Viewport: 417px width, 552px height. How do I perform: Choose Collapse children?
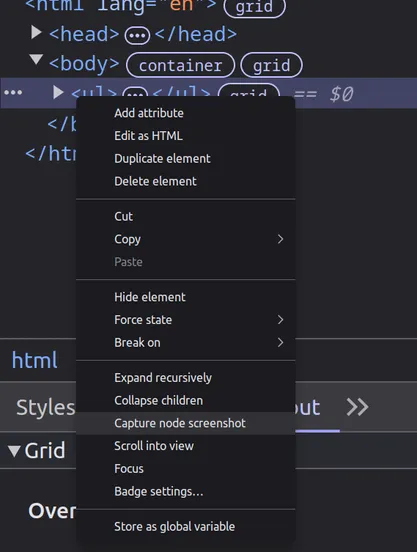(185, 400)
